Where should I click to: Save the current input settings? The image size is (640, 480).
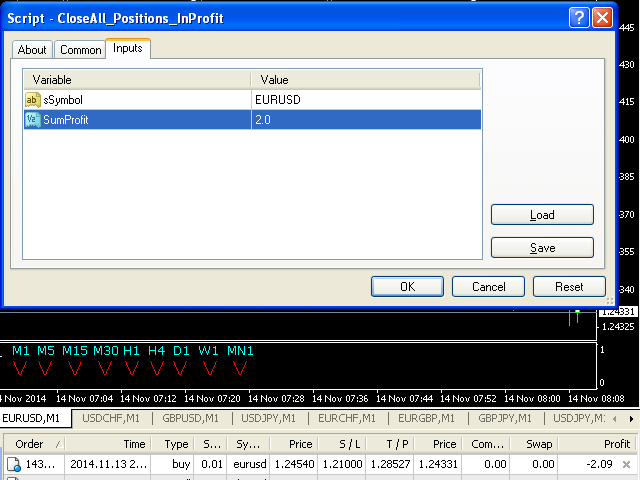(x=542, y=248)
